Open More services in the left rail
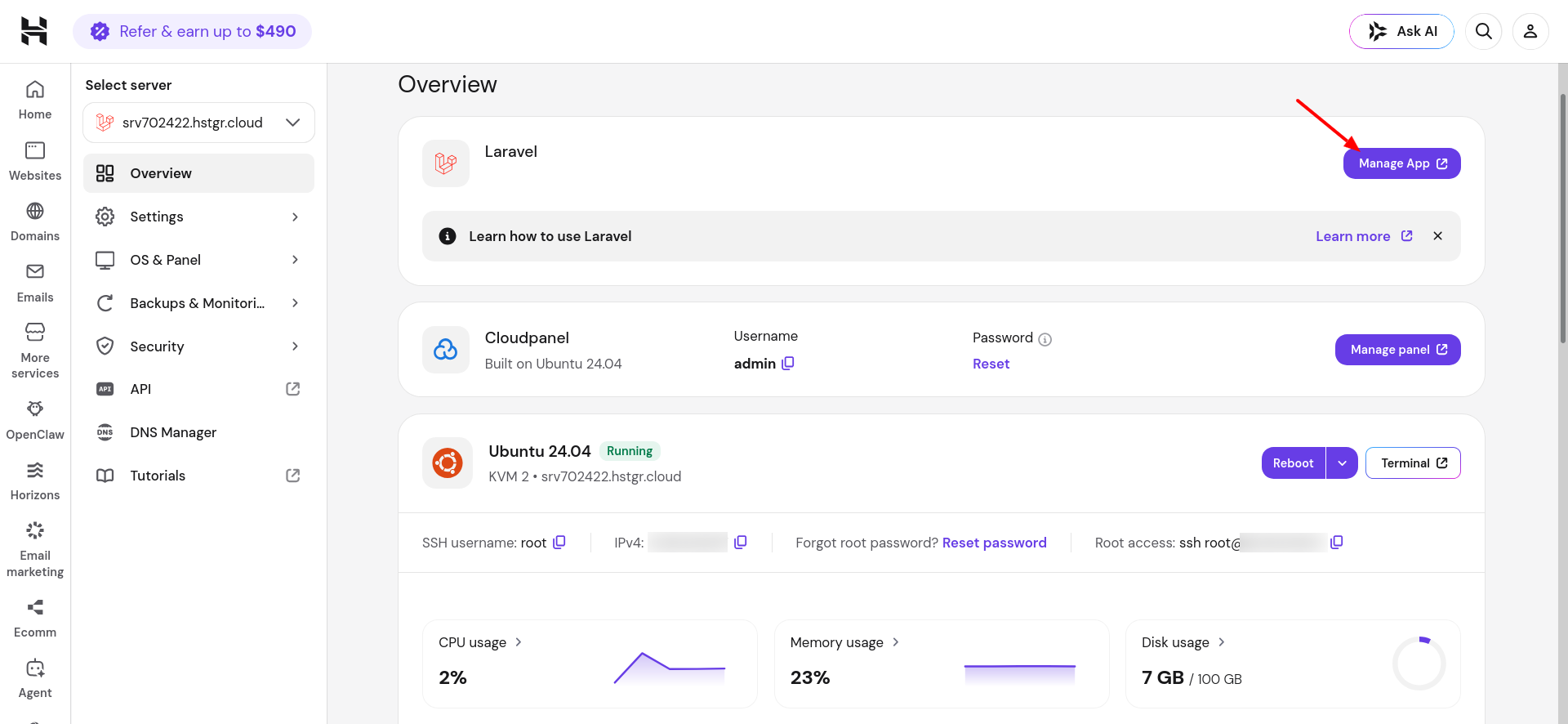Viewport: 1568px width, 724px height. [x=35, y=351]
